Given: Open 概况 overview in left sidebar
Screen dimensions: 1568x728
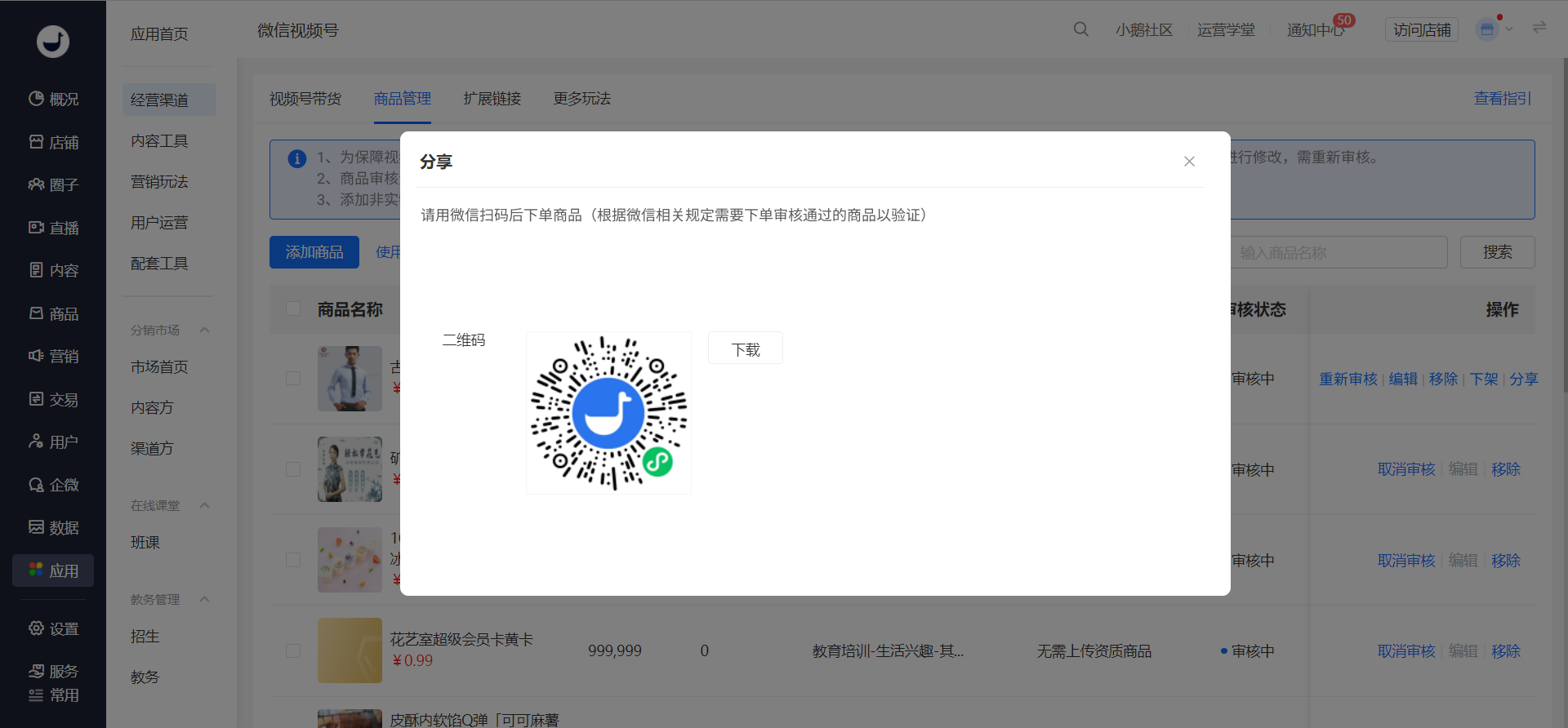Looking at the screenshot, I should coord(53,99).
